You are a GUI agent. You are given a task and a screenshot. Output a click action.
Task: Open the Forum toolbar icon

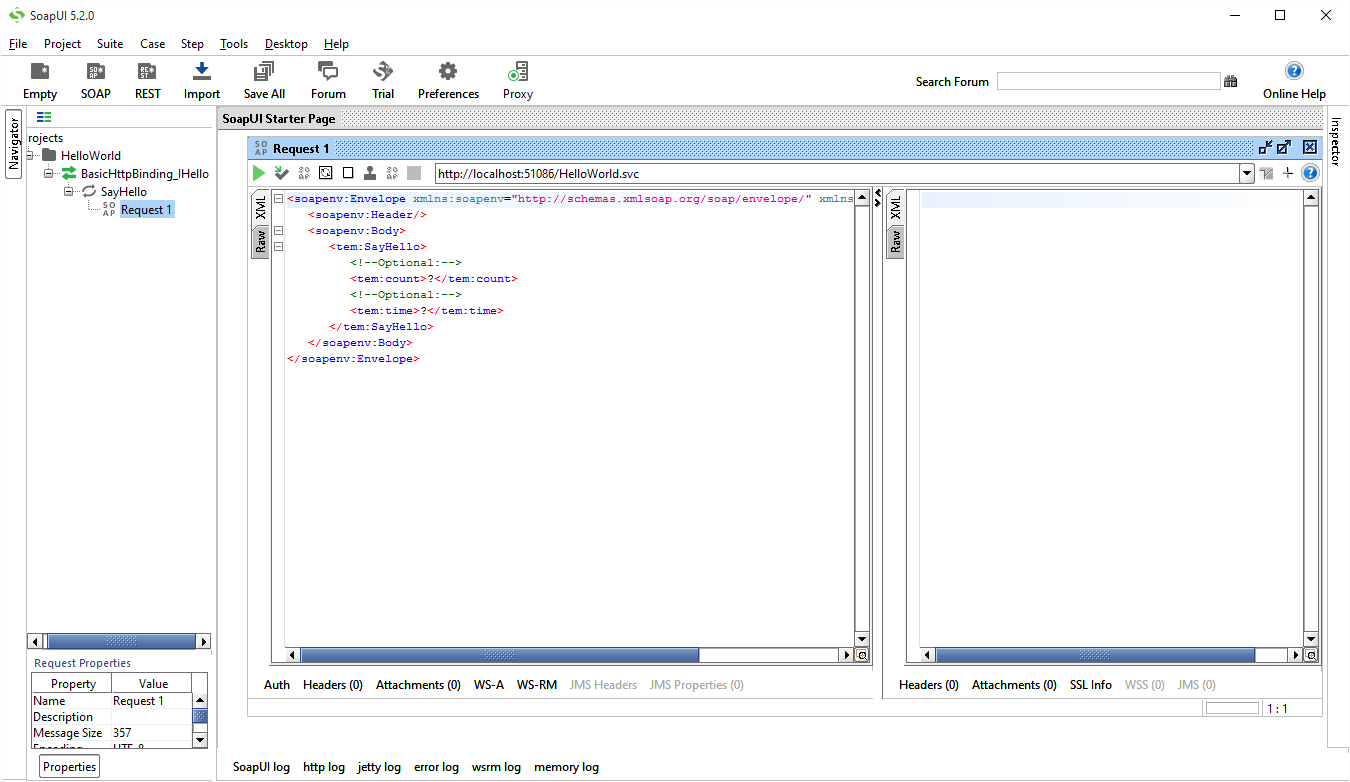(x=328, y=80)
